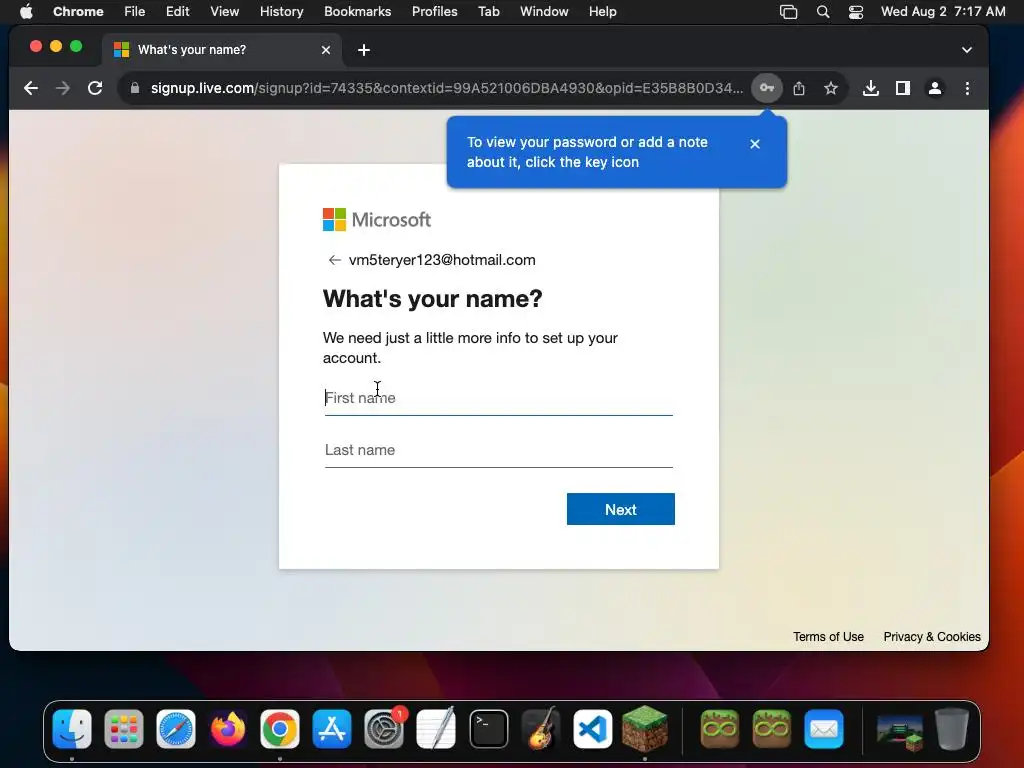Open Control Center in menu bar

coord(856,12)
